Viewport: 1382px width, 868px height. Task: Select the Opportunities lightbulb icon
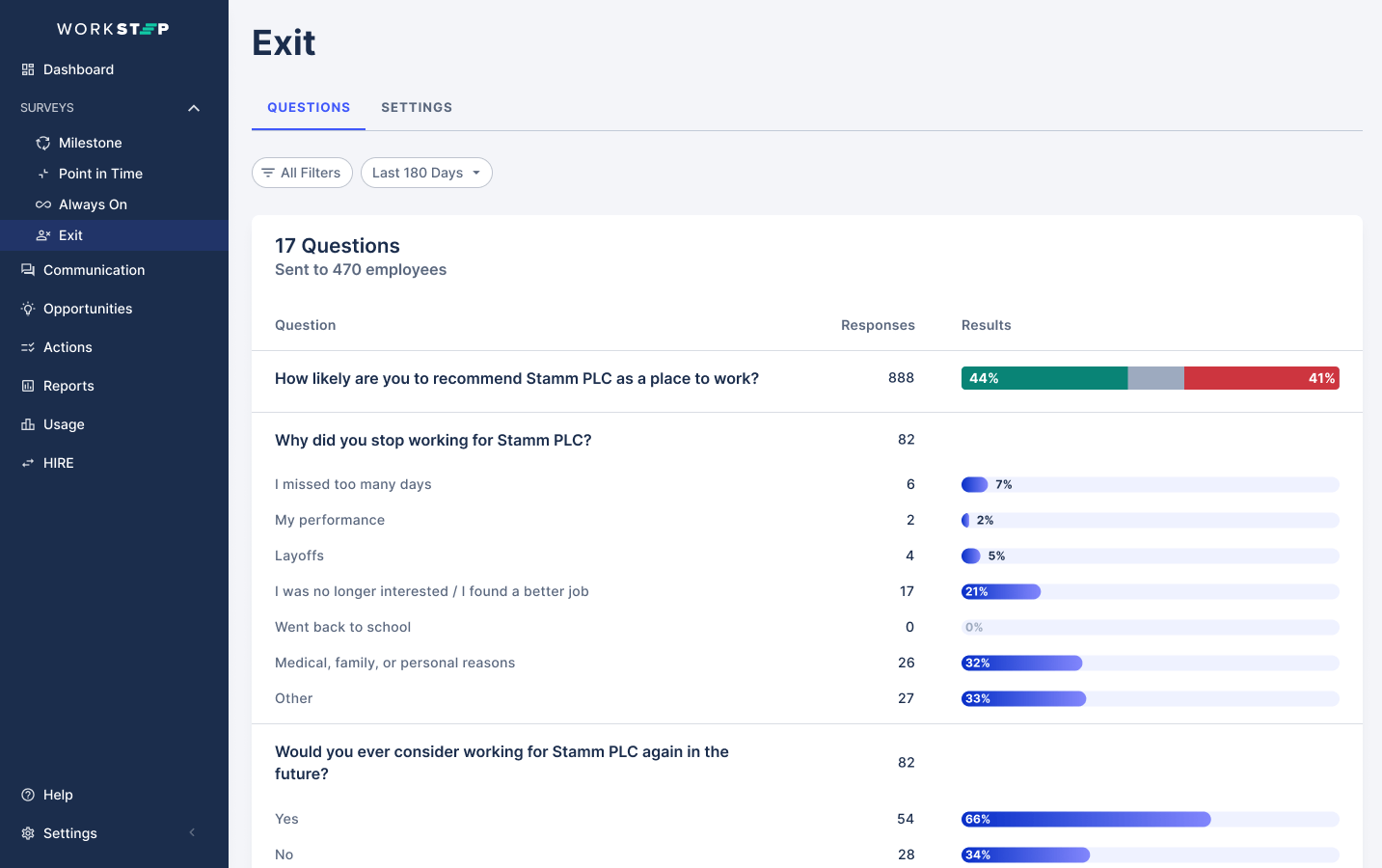coord(26,309)
